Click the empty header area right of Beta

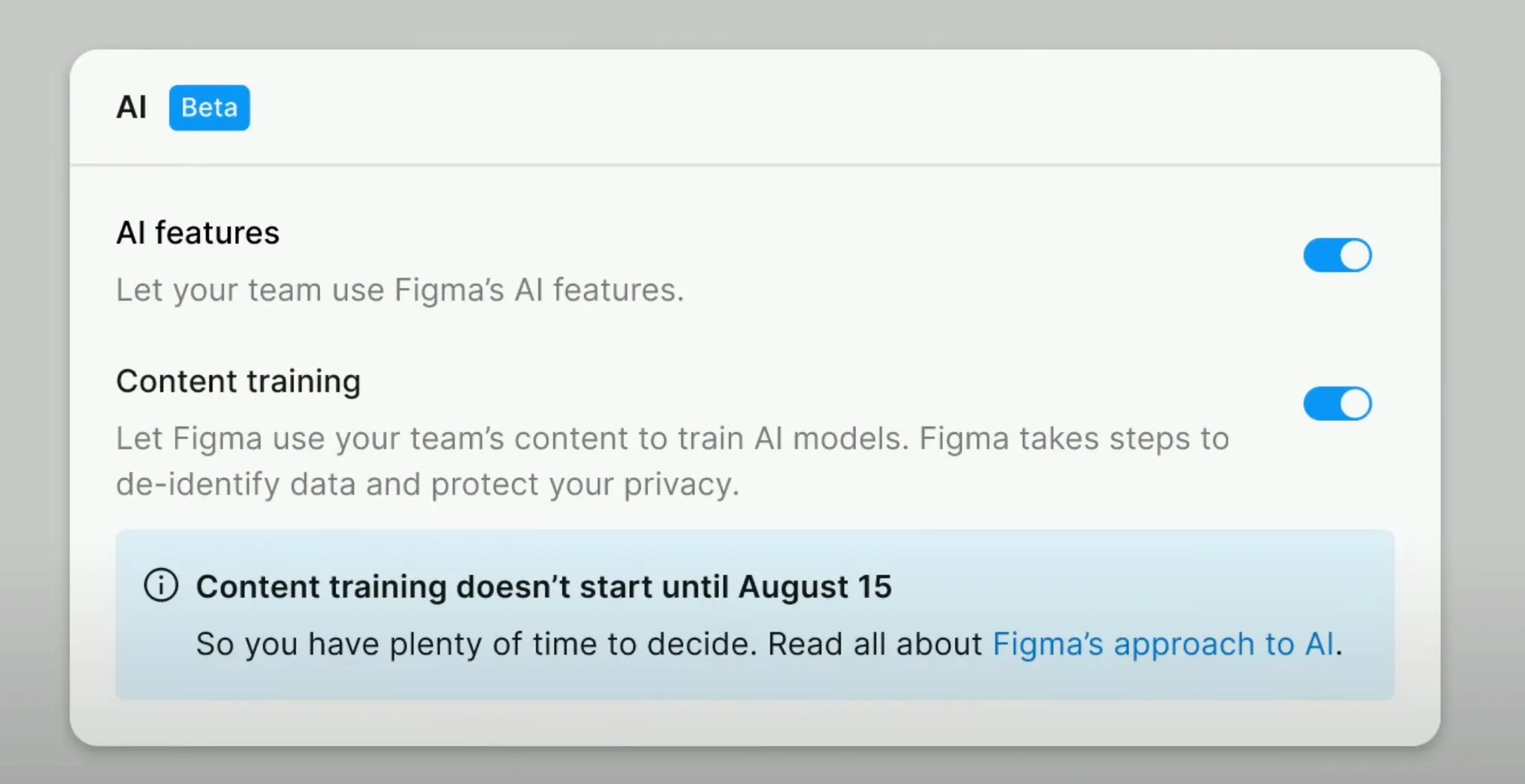tap(819, 108)
